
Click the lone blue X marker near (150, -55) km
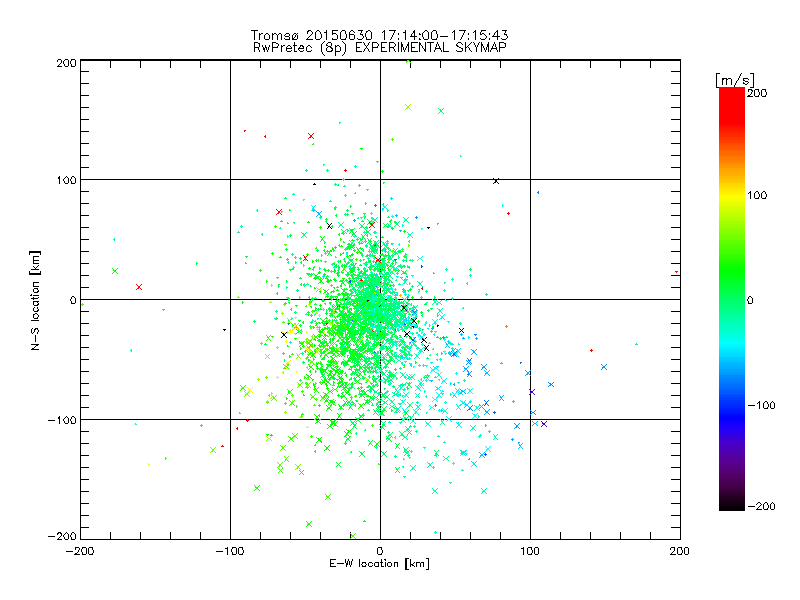coord(604,367)
